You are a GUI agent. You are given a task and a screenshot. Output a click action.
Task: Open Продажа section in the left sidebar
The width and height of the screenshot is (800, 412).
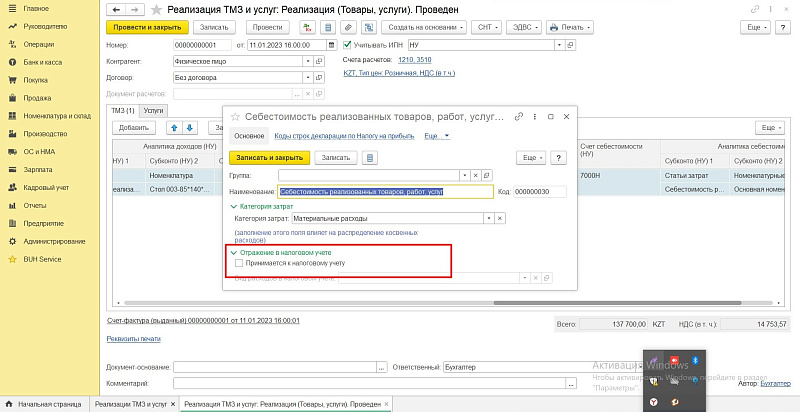[x=37, y=97]
